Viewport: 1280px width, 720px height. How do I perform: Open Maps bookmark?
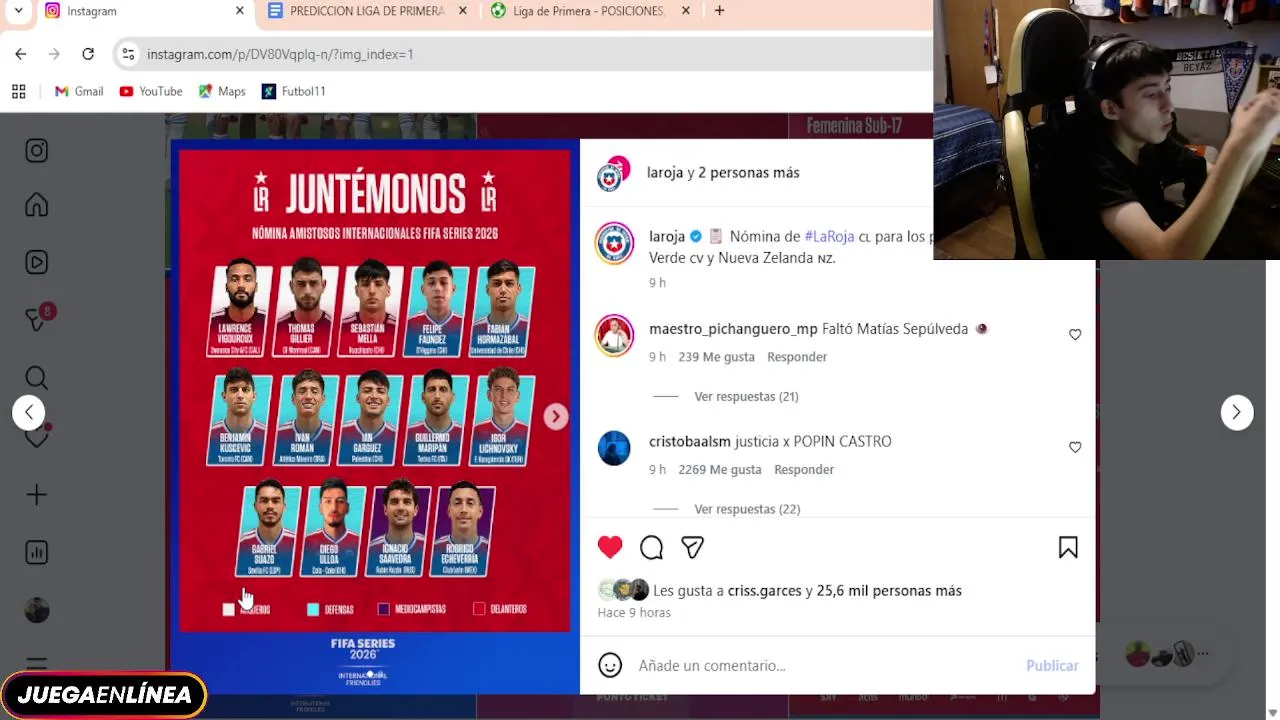[222, 91]
